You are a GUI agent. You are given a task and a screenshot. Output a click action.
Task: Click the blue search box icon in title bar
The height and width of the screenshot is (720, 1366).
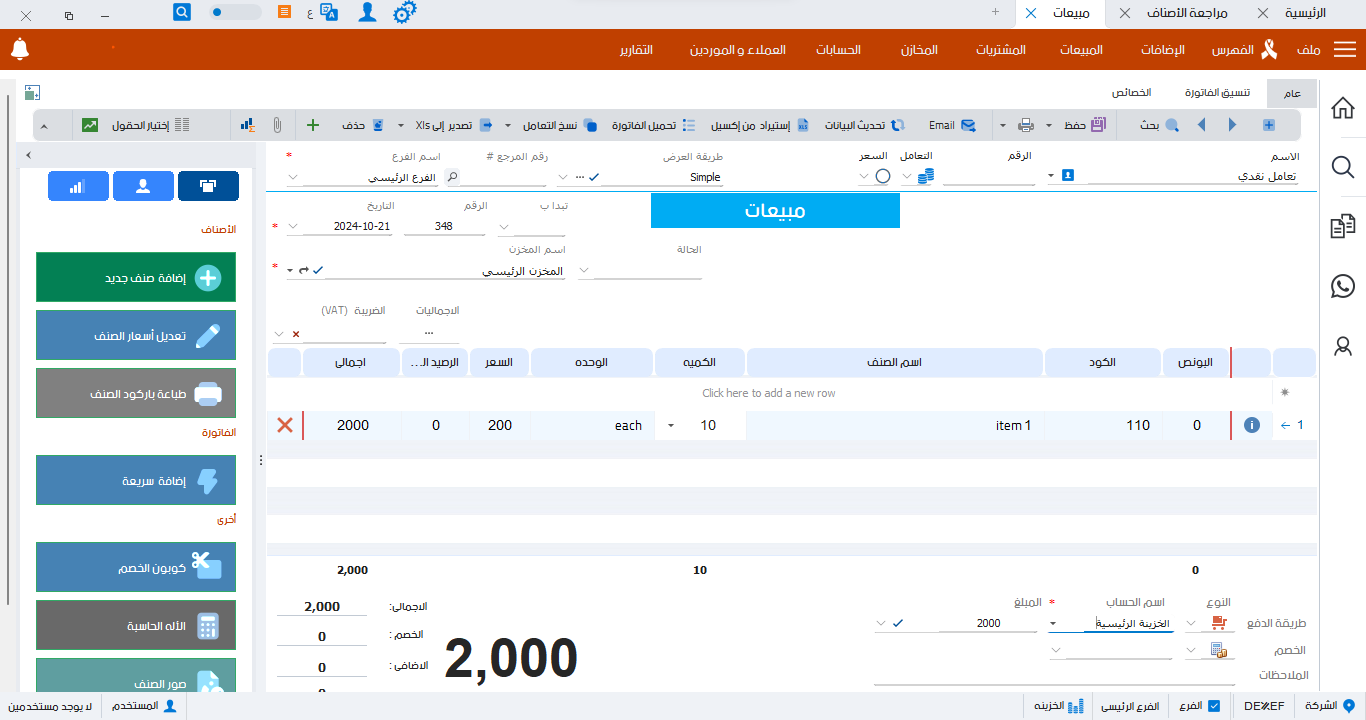tap(182, 12)
